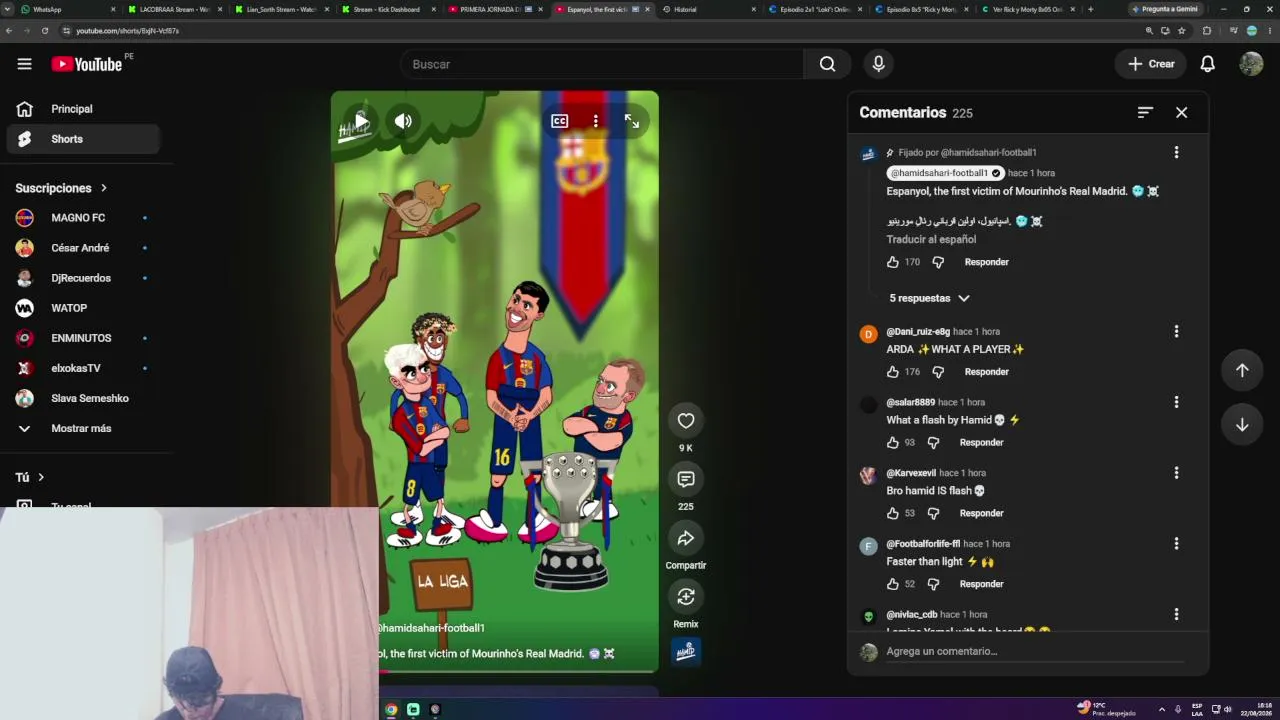
Task: Open the @hamidsahari-football1 author badge in comments
Action: tap(945, 173)
